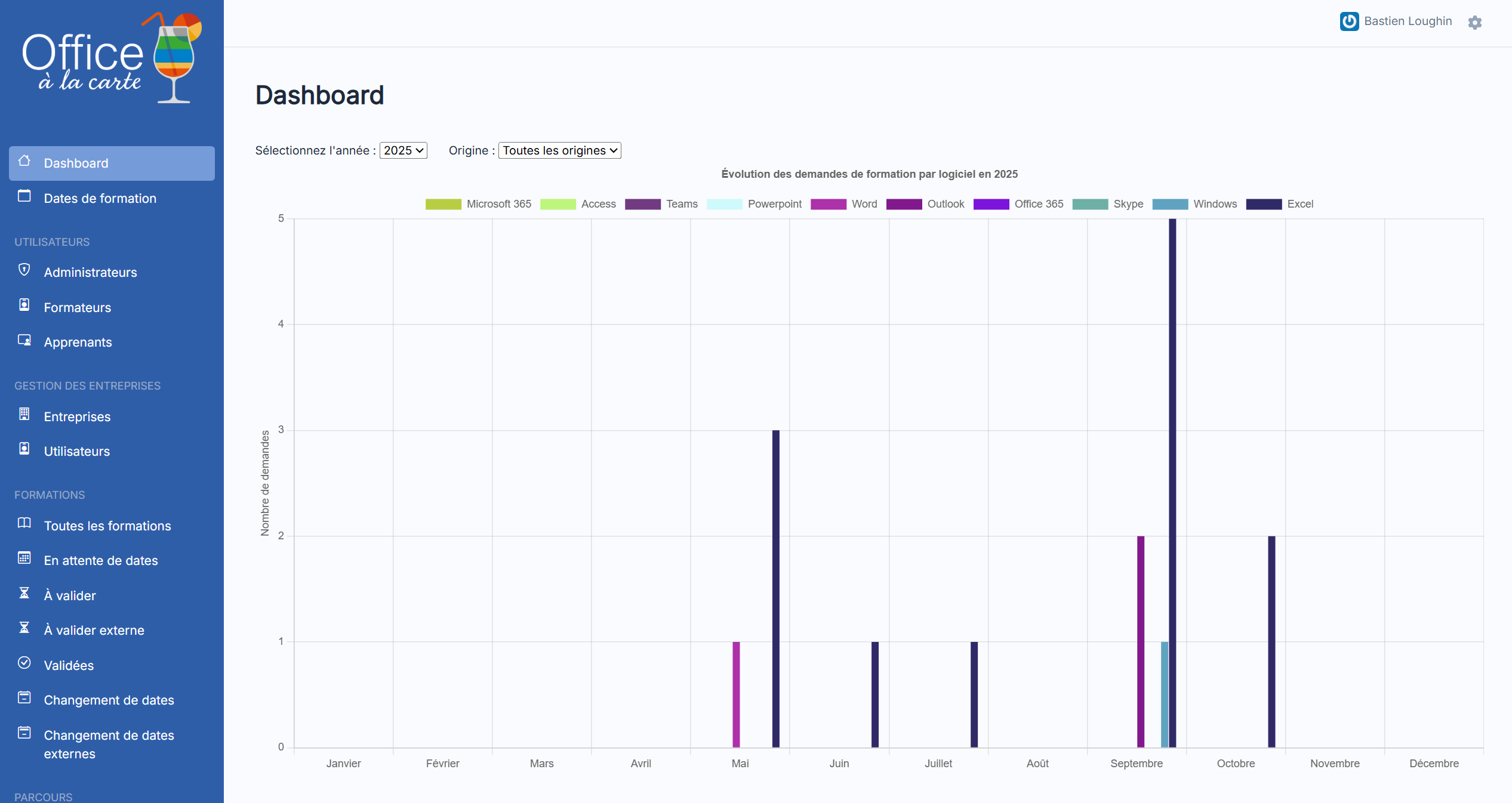Screen dimensions: 1512x803
Task: Open the year selection dropdown
Action: (404, 150)
